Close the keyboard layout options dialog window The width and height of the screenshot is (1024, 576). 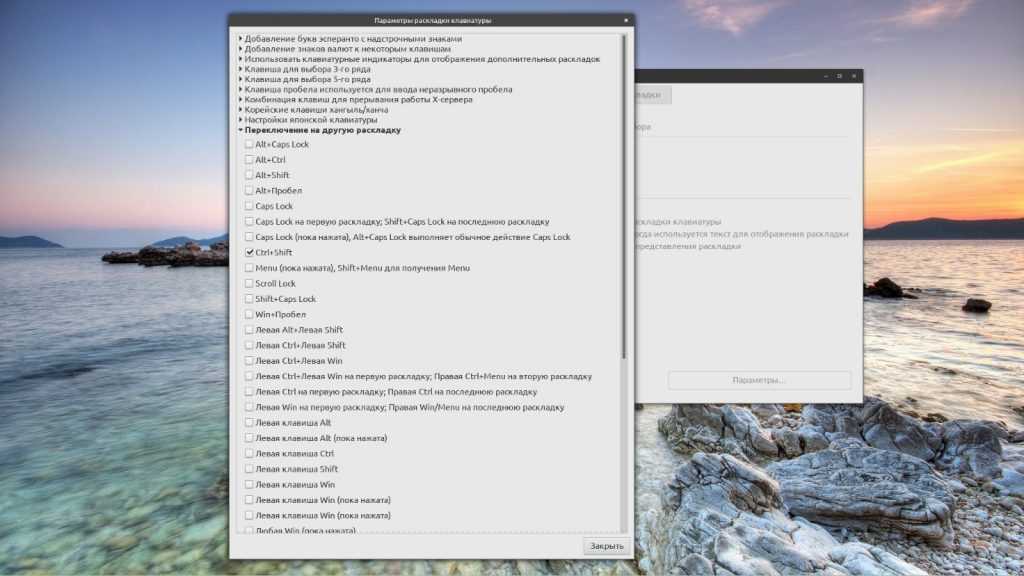point(625,20)
